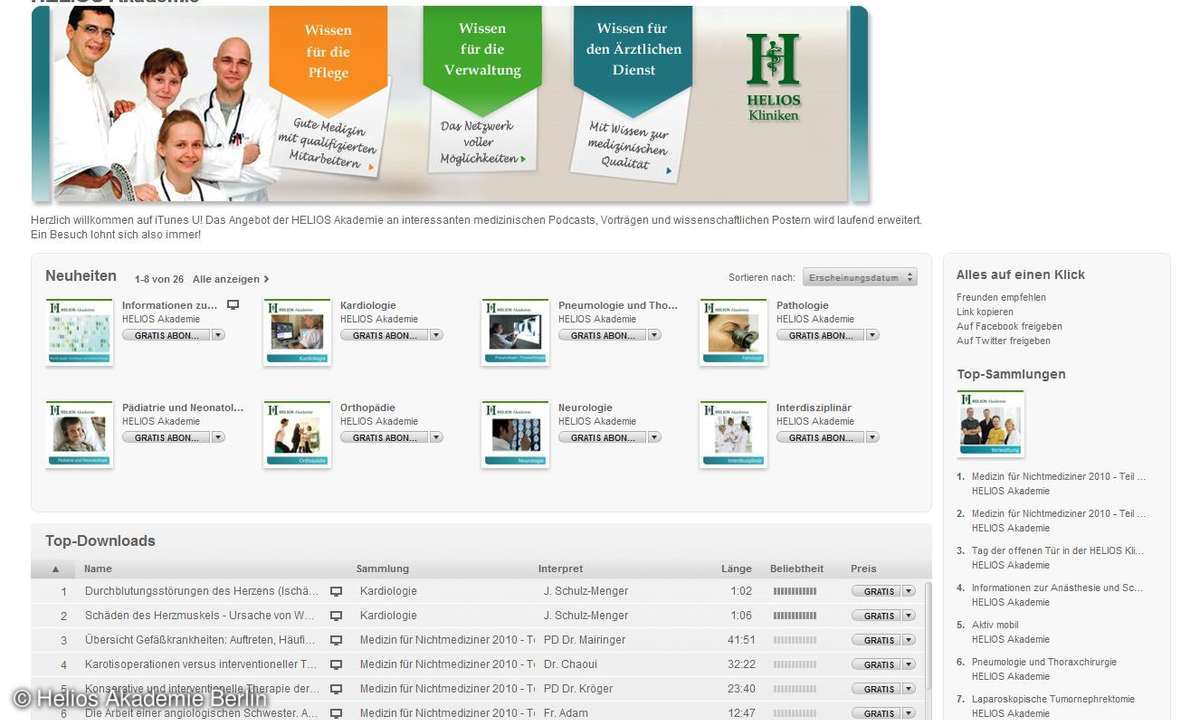Open the Pädiatrie und Neonatologie cover

79,434
